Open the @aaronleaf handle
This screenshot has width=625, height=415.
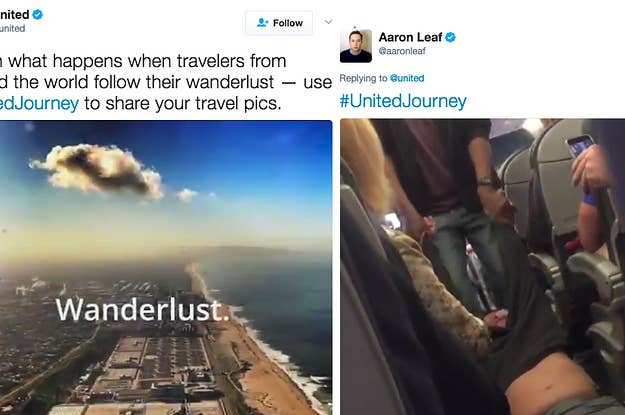402,51
